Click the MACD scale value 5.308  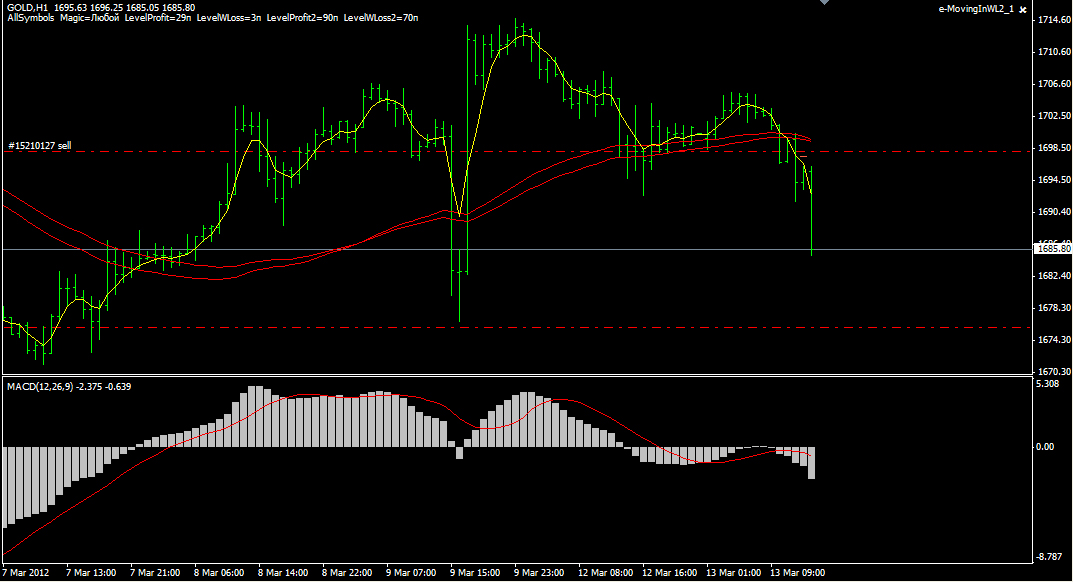click(x=1047, y=384)
